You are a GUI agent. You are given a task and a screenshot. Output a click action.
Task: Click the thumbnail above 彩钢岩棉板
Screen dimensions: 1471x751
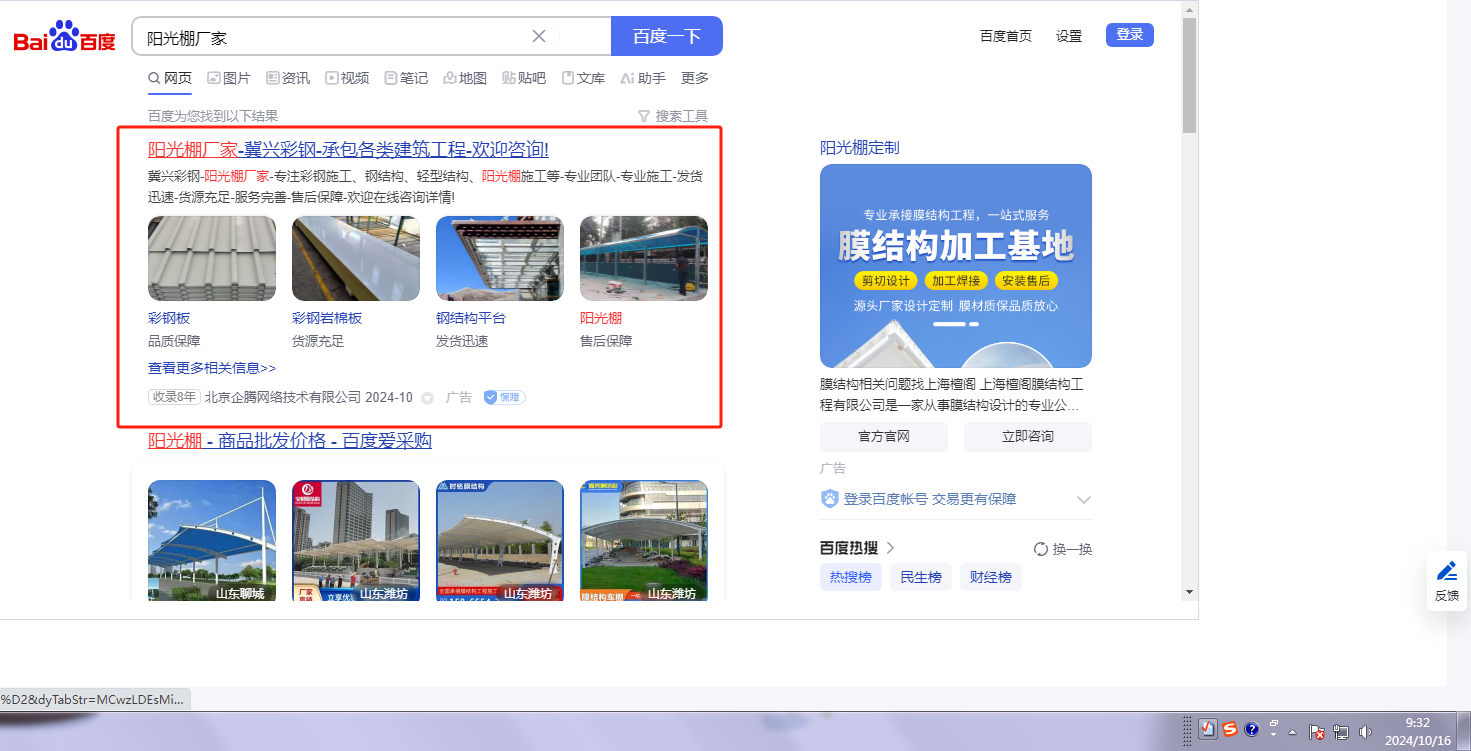point(356,259)
